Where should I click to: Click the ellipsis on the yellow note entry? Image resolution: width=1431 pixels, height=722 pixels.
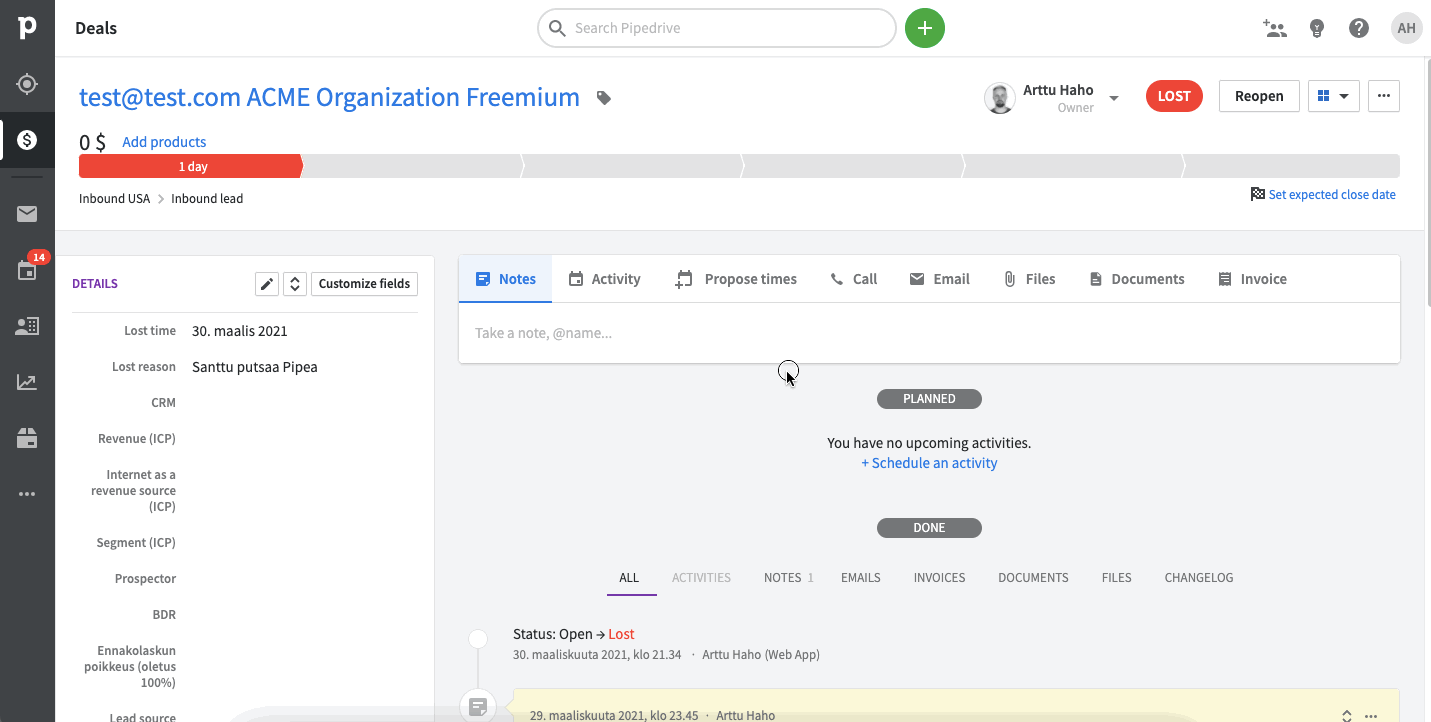point(1371,716)
